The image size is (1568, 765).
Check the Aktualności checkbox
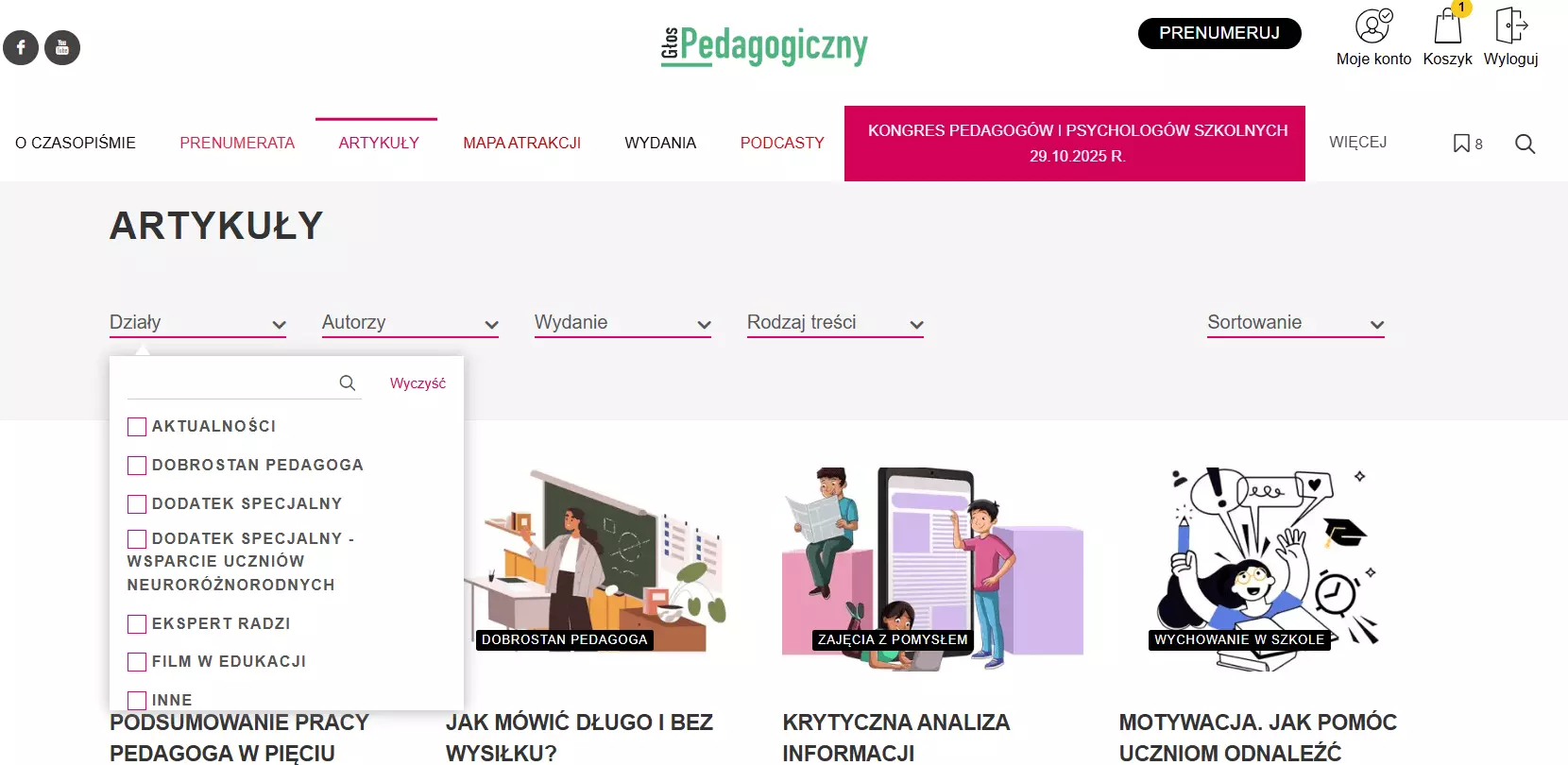[x=137, y=427]
